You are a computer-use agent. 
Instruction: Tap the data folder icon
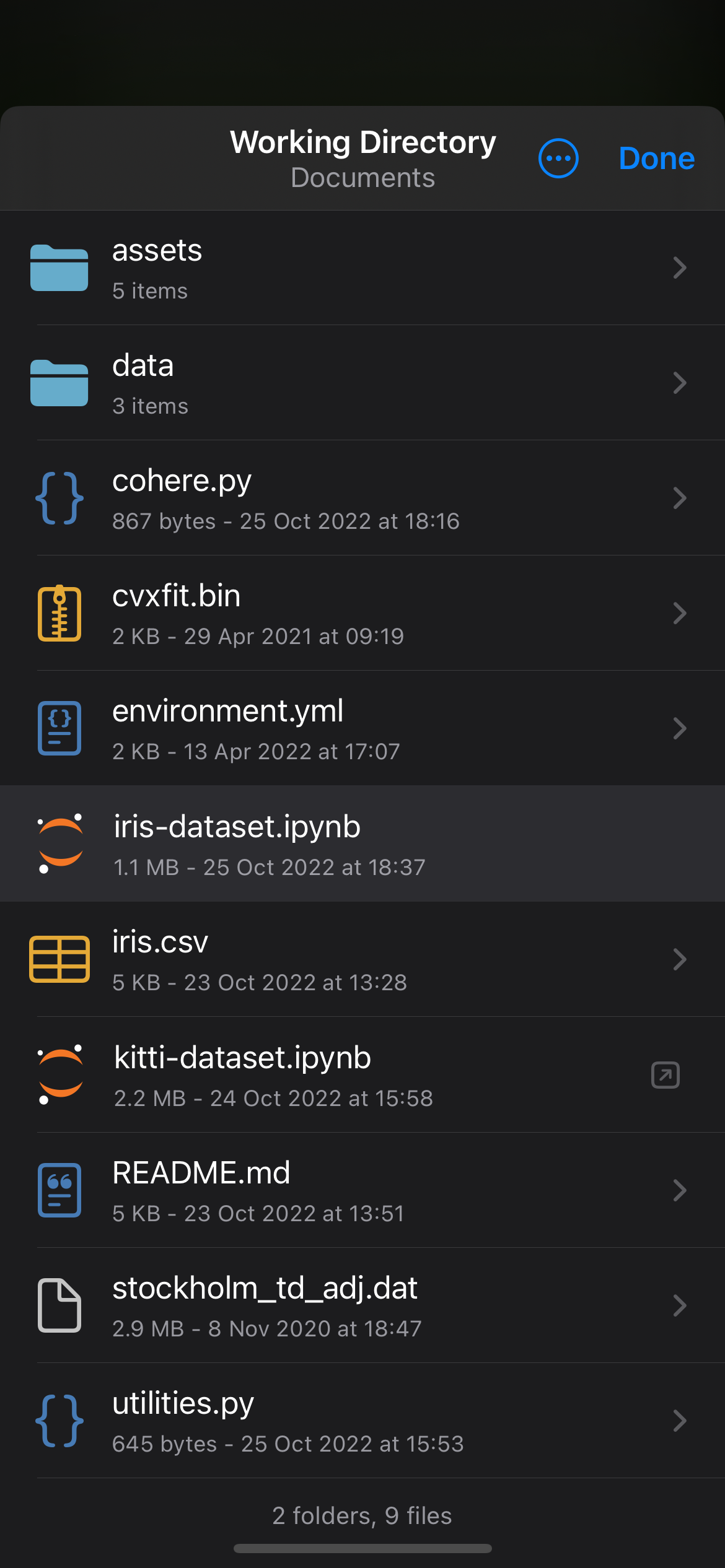[x=59, y=383]
